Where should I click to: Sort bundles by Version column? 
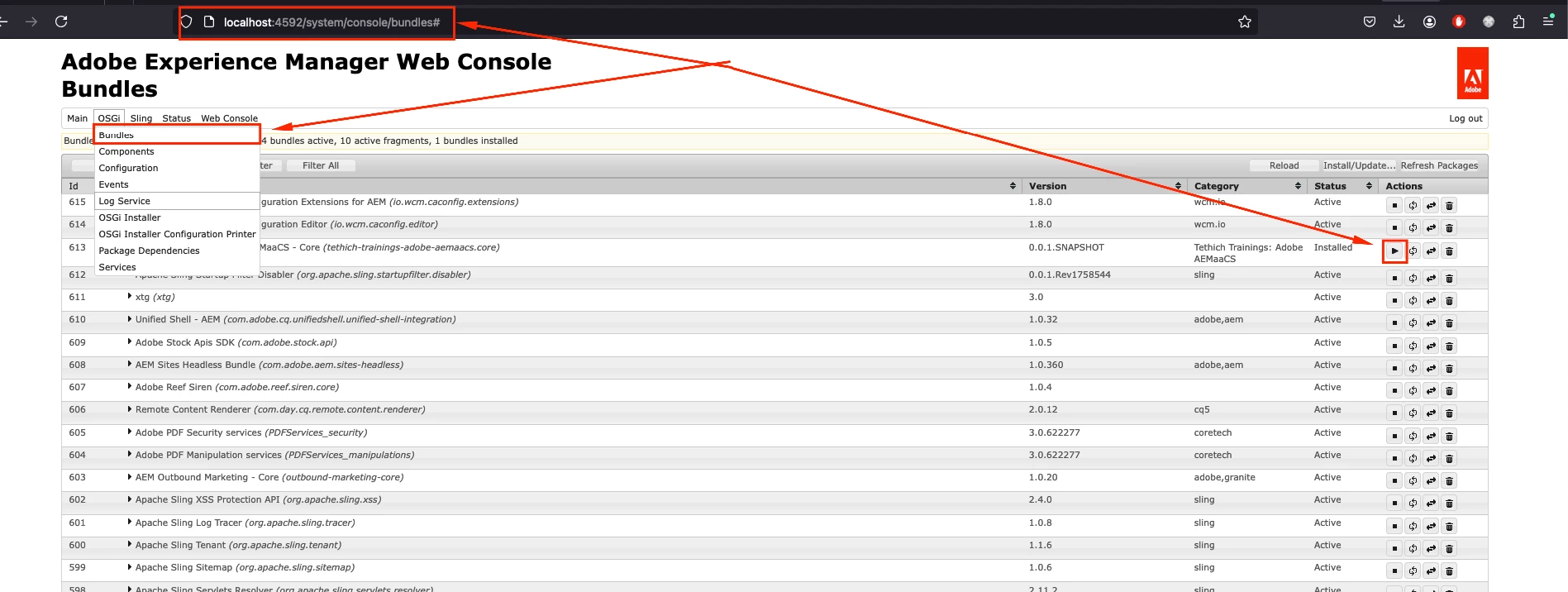click(1103, 186)
